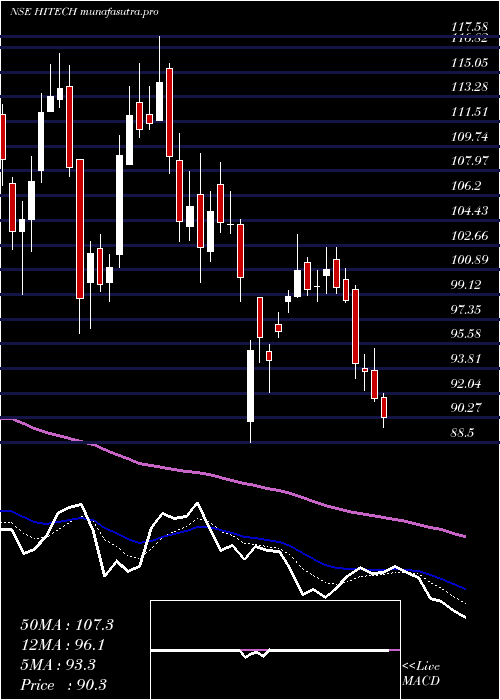This screenshot has height=700, width=500.
Task: Select the 113.28 price axis label
Action: pos(469,87)
